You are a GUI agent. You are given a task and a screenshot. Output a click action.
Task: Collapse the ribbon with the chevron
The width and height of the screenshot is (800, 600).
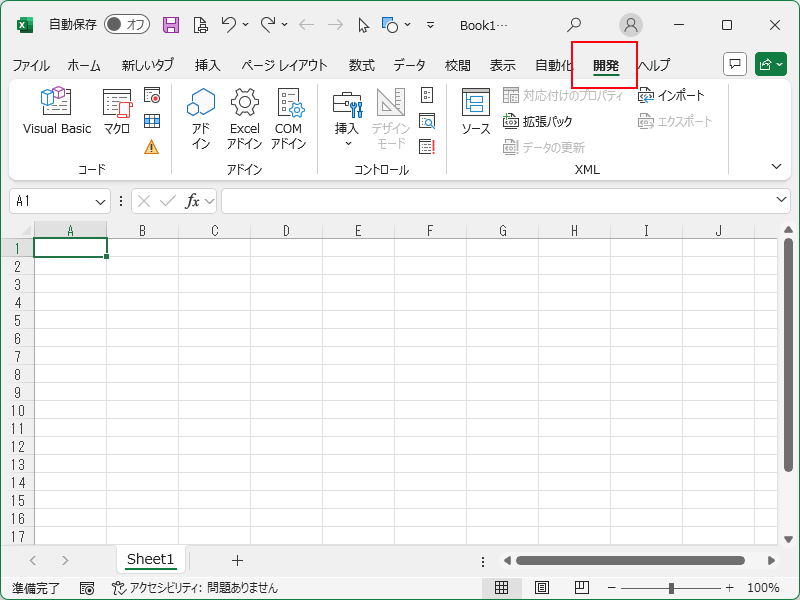[776, 166]
